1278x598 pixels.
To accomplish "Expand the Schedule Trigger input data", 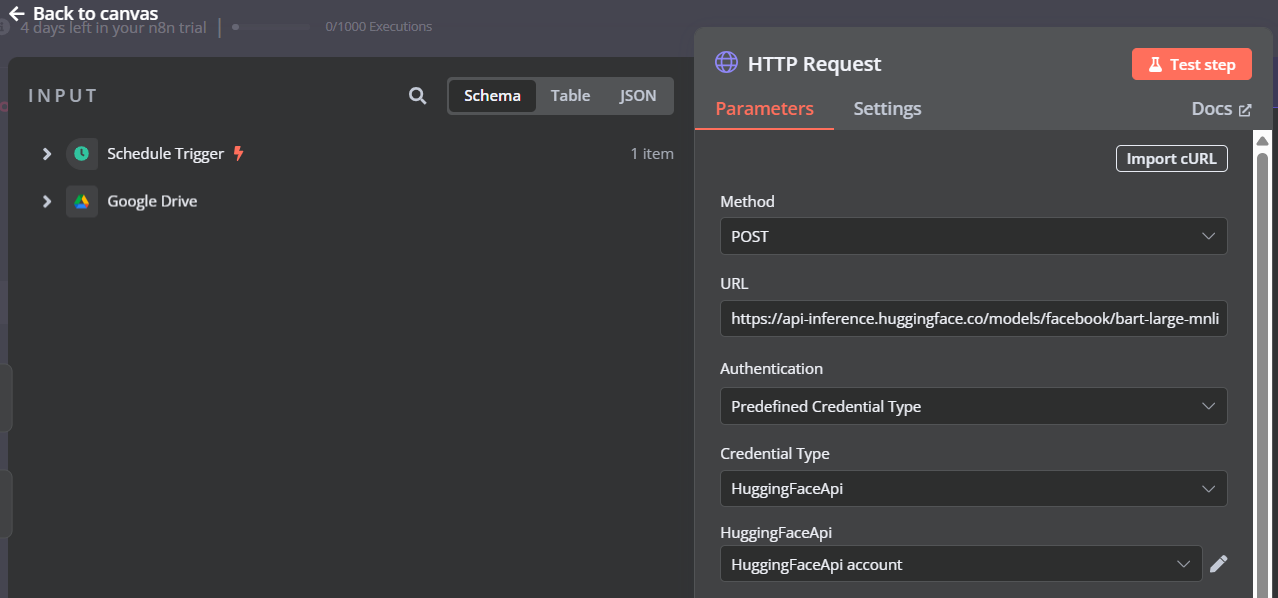I will click(46, 153).
